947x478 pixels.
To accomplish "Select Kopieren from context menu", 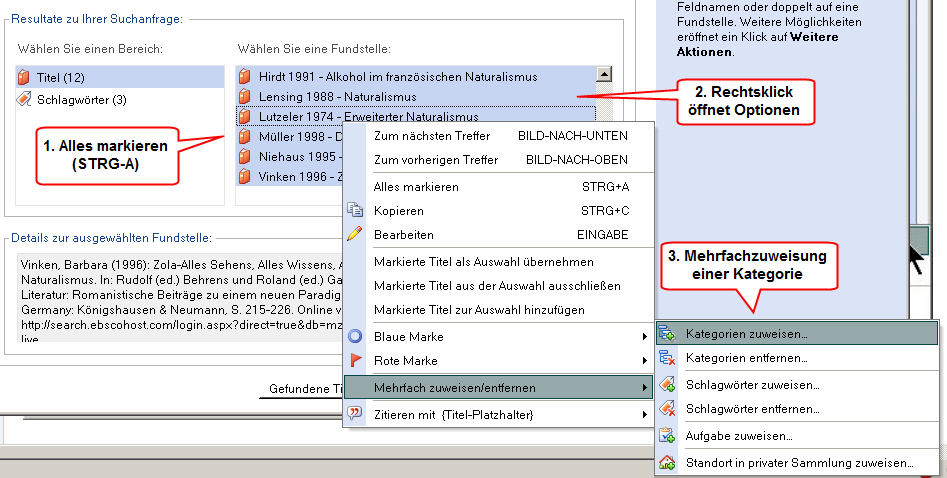I will click(x=499, y=211).
